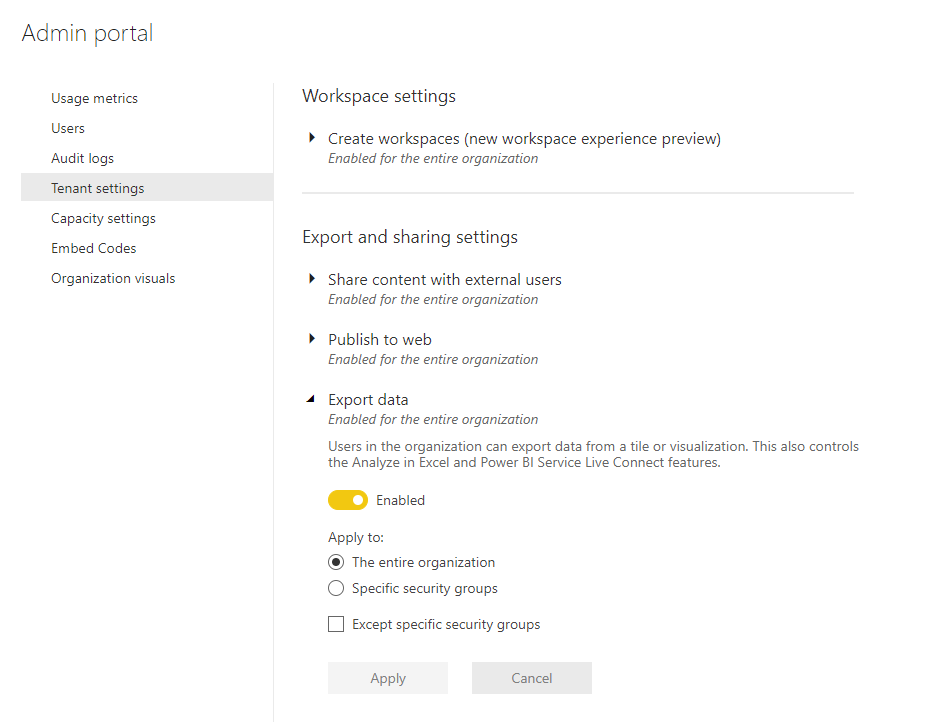
Task: Check Except specific security groups box
Action: pos(336,624)
